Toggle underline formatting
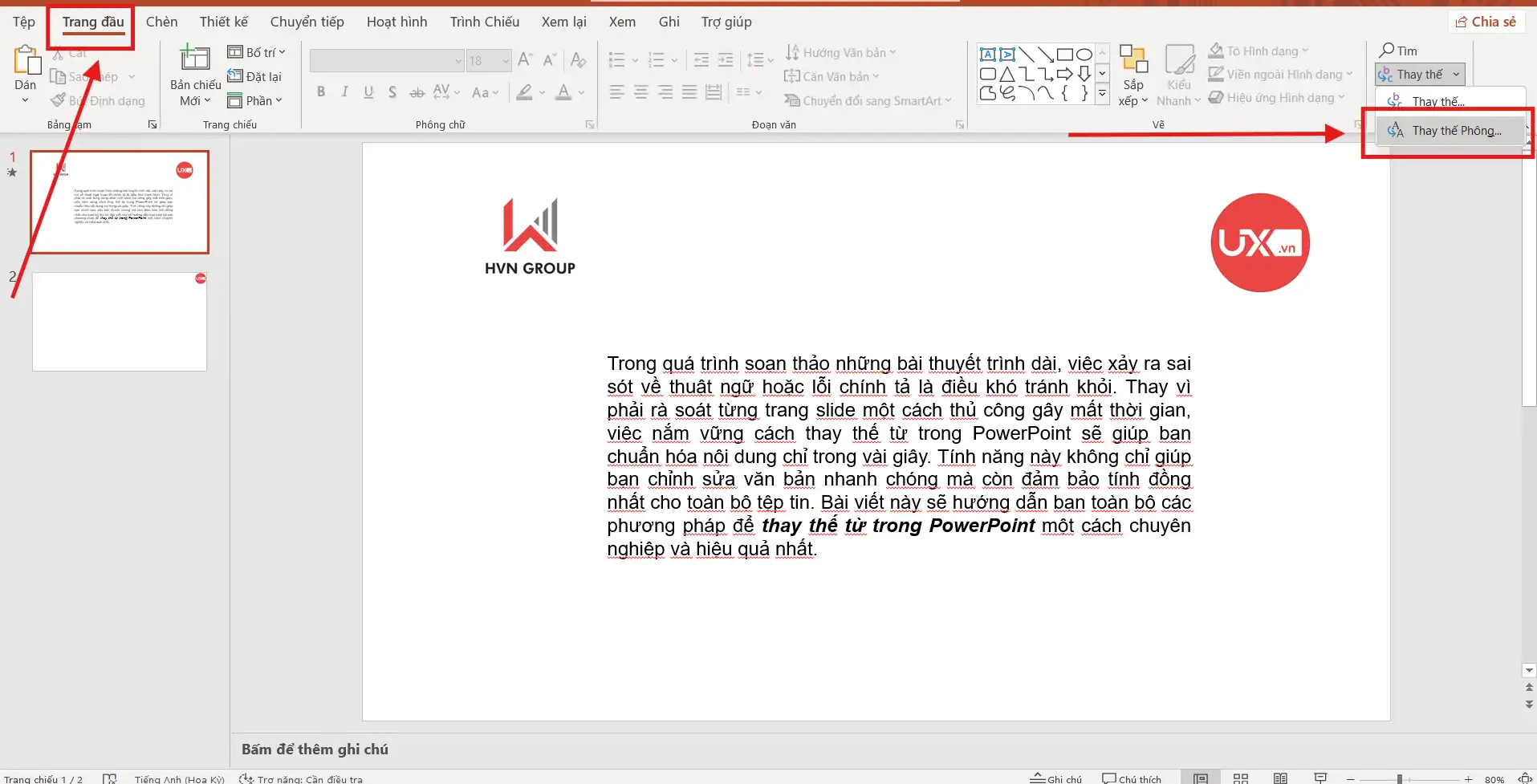 tap(368, 92)
